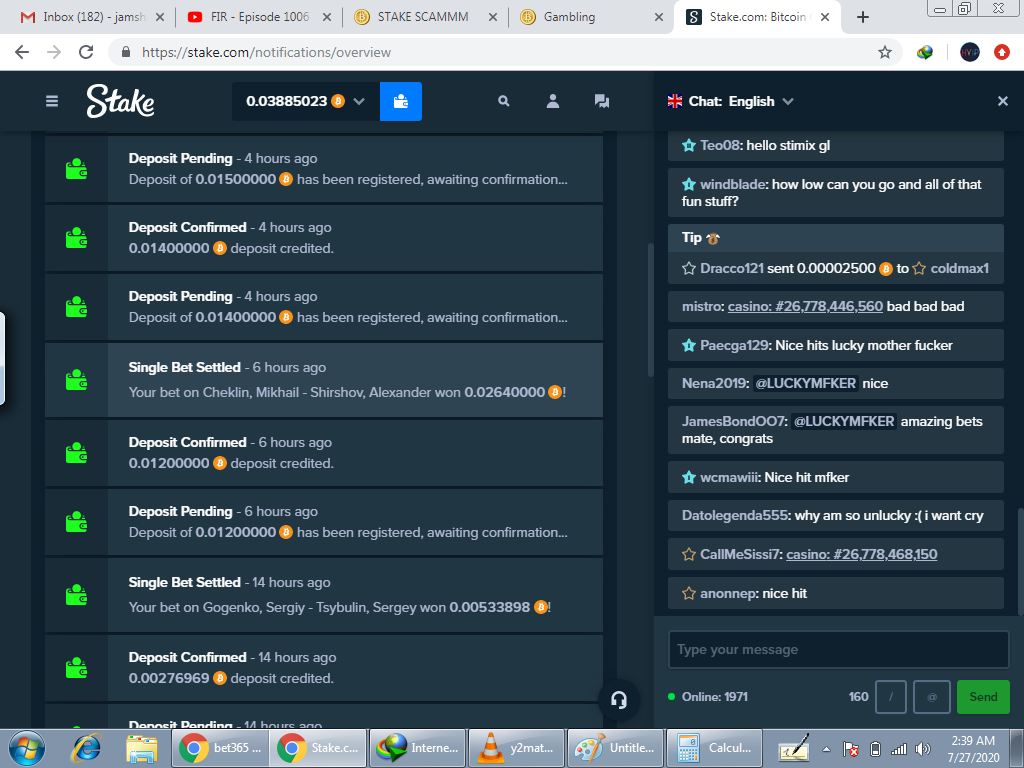
Task: Open mistro's casino #26,778,446,560 link
Action: pyautogui.click(x=805, y=306)
